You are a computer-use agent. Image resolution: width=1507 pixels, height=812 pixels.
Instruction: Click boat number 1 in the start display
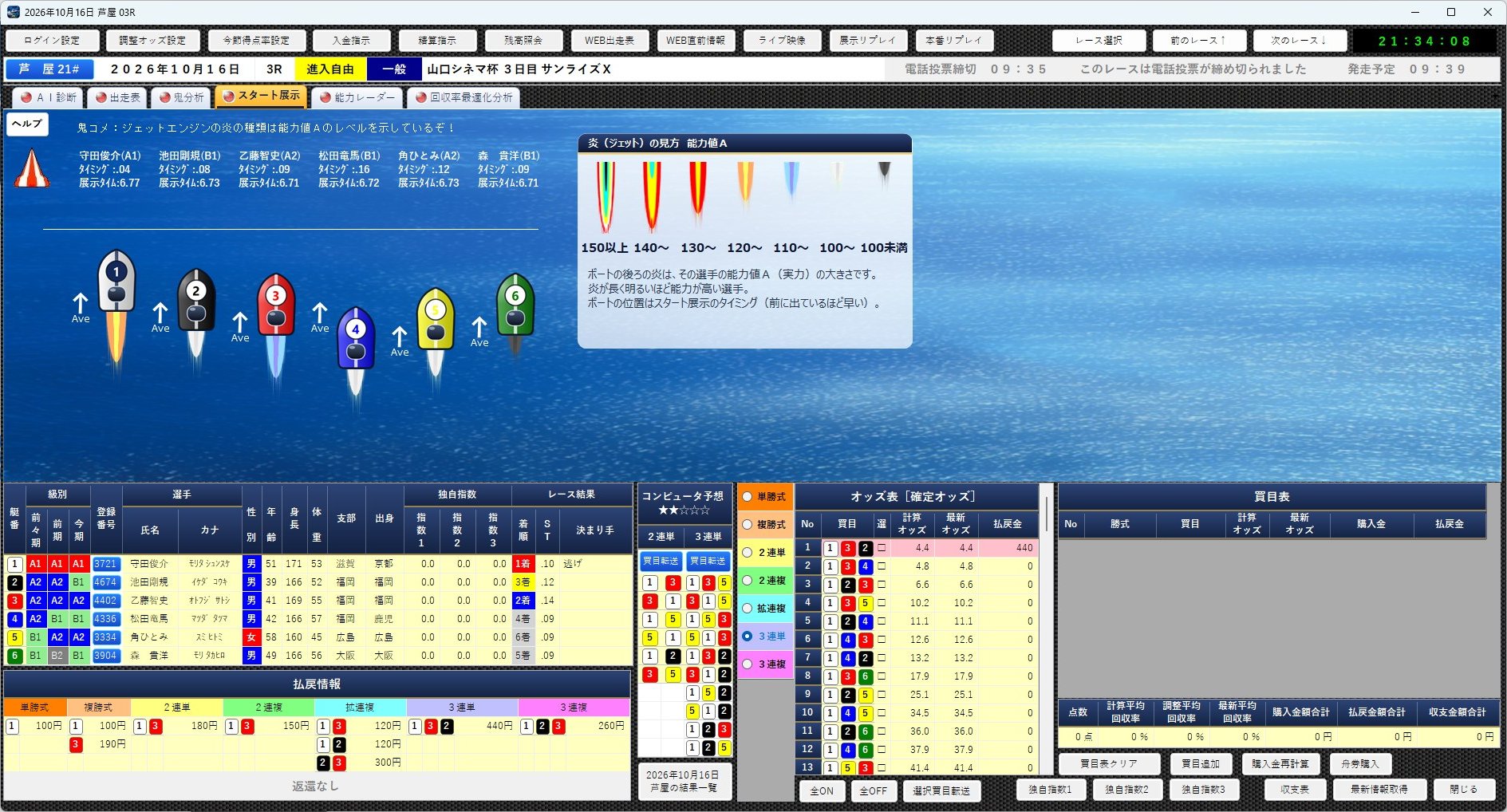tap(116, 281)
